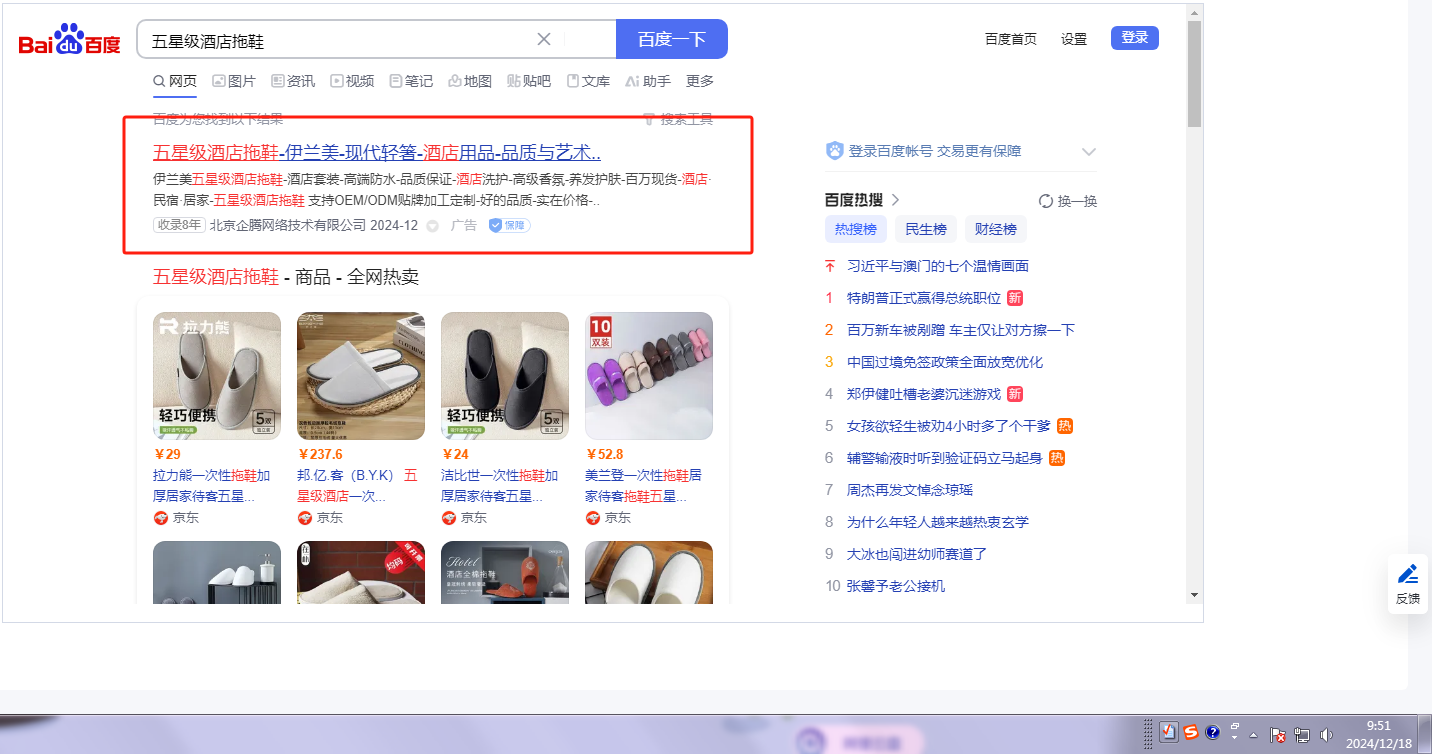Open the 反馈 feedback pencil icon

pos(1408,574)
